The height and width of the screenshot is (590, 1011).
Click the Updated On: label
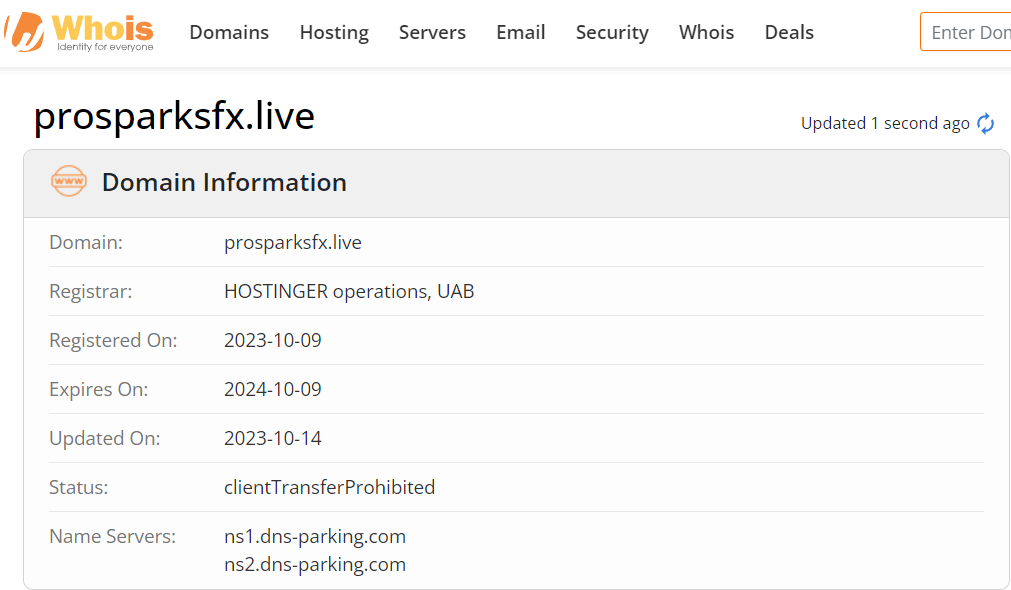(x=104, y=438)
